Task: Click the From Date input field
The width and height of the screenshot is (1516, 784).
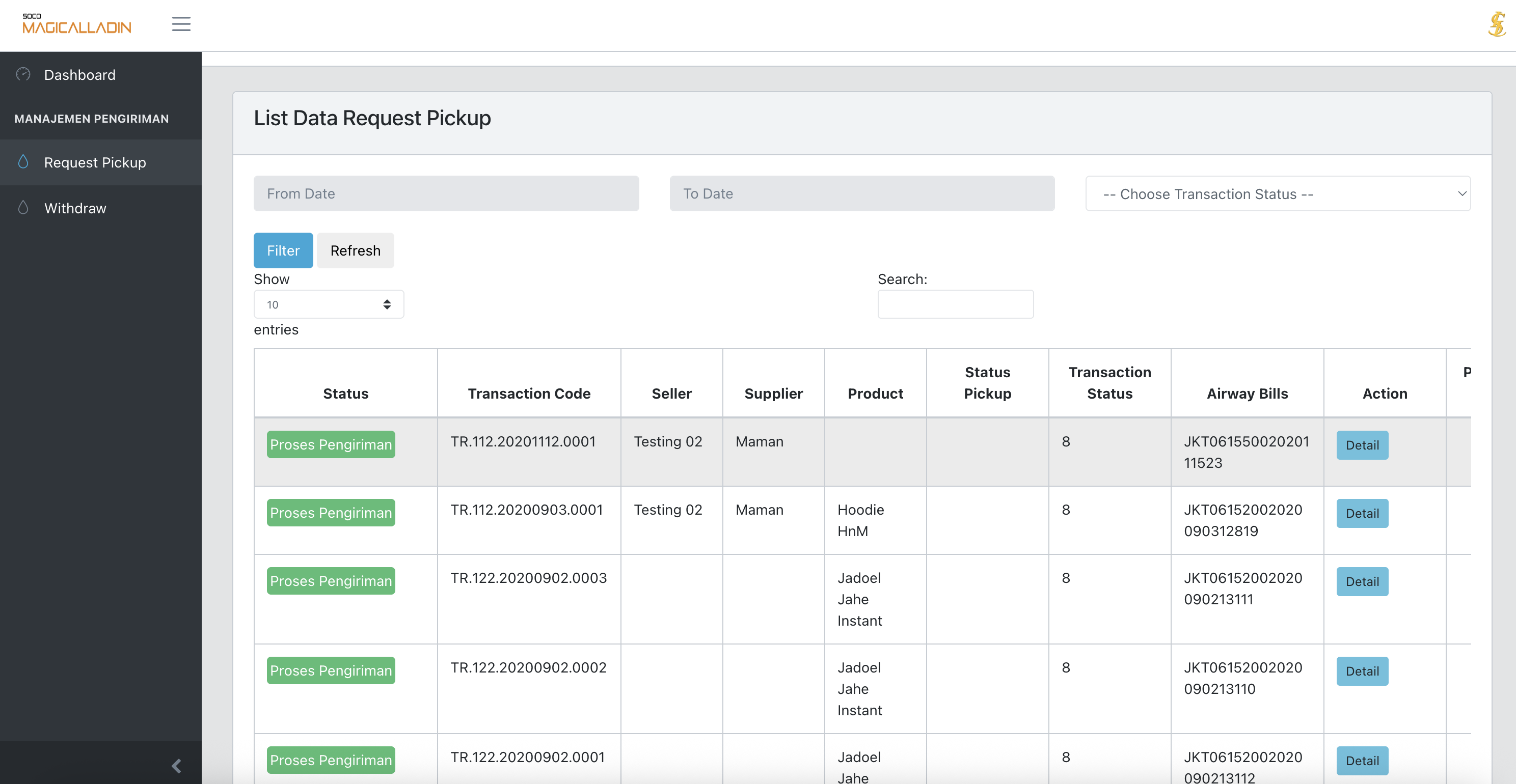Action: point(446,193)
